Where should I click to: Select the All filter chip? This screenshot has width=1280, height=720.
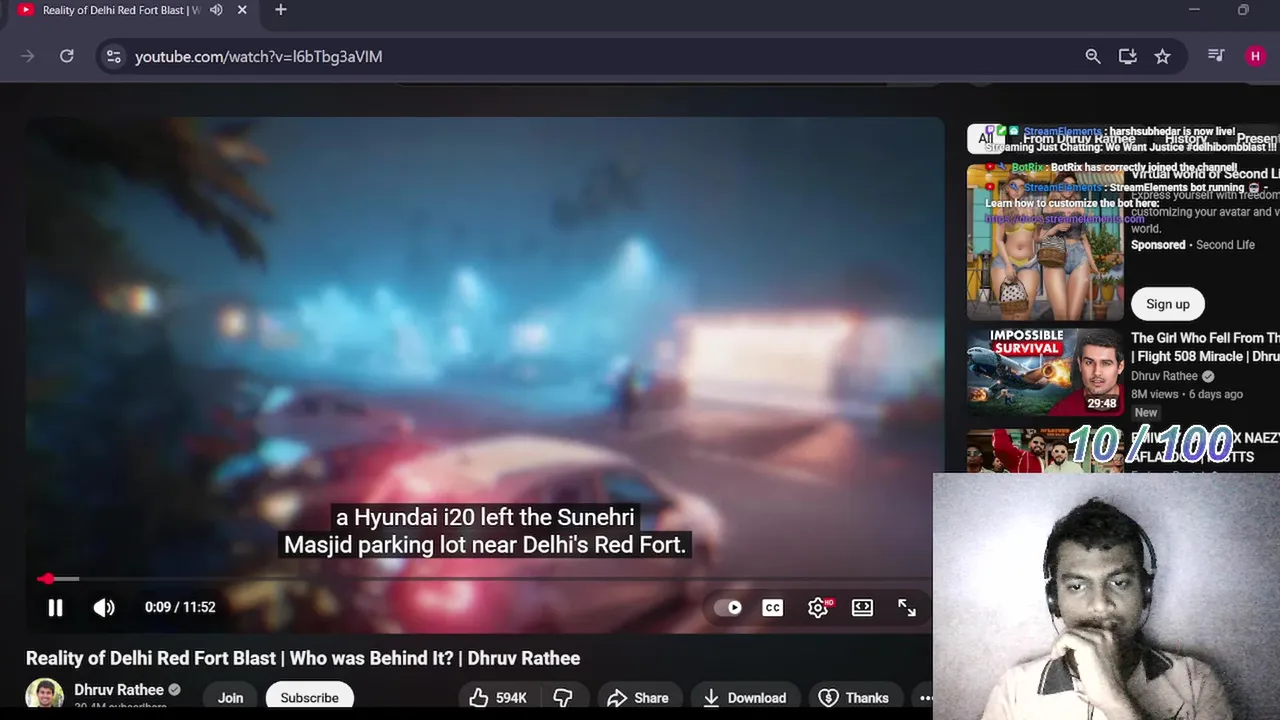985,139
